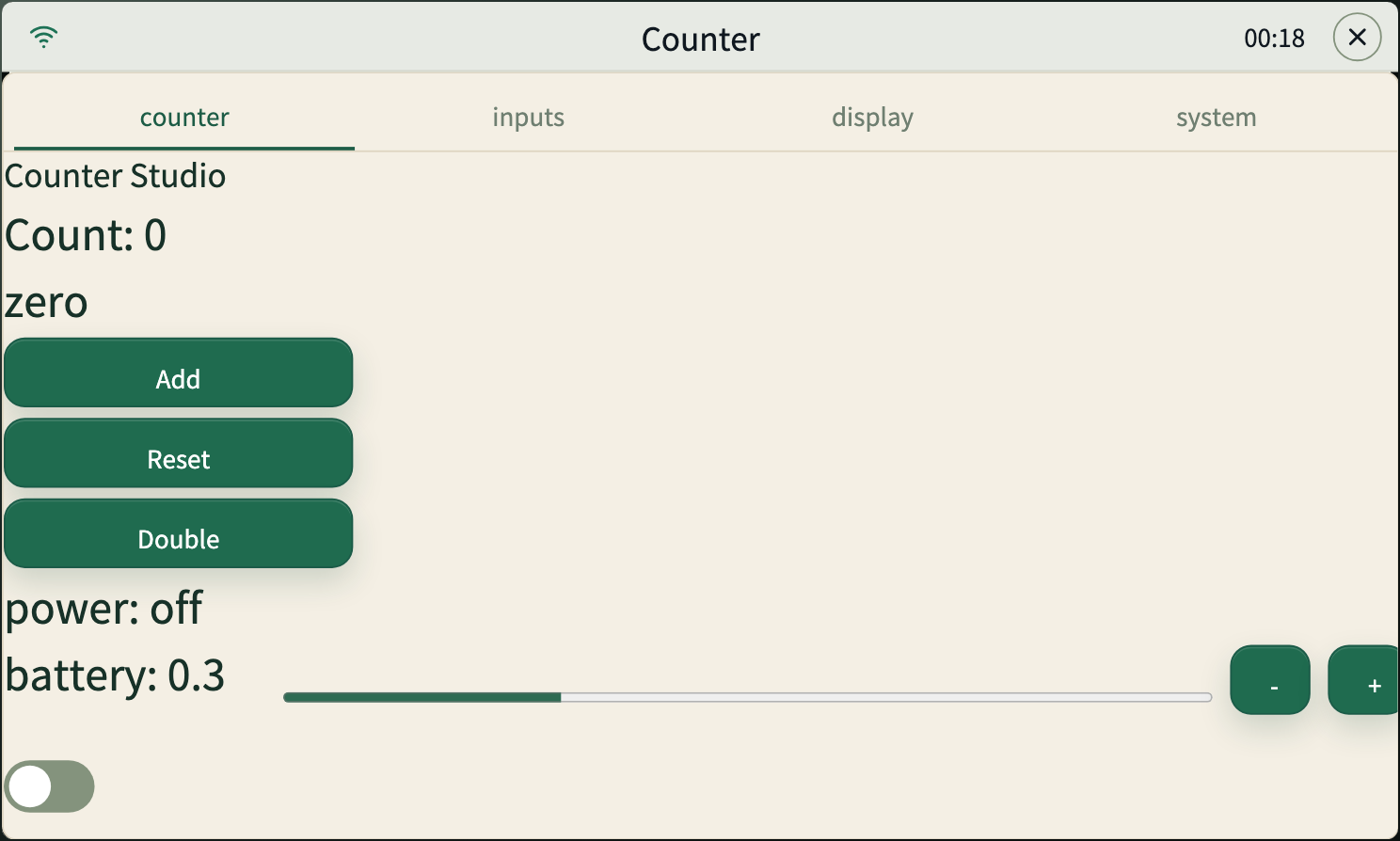This screenshot has height=841, width=1400.
Task: Close the Counter window
Action: pos(1357,38)
